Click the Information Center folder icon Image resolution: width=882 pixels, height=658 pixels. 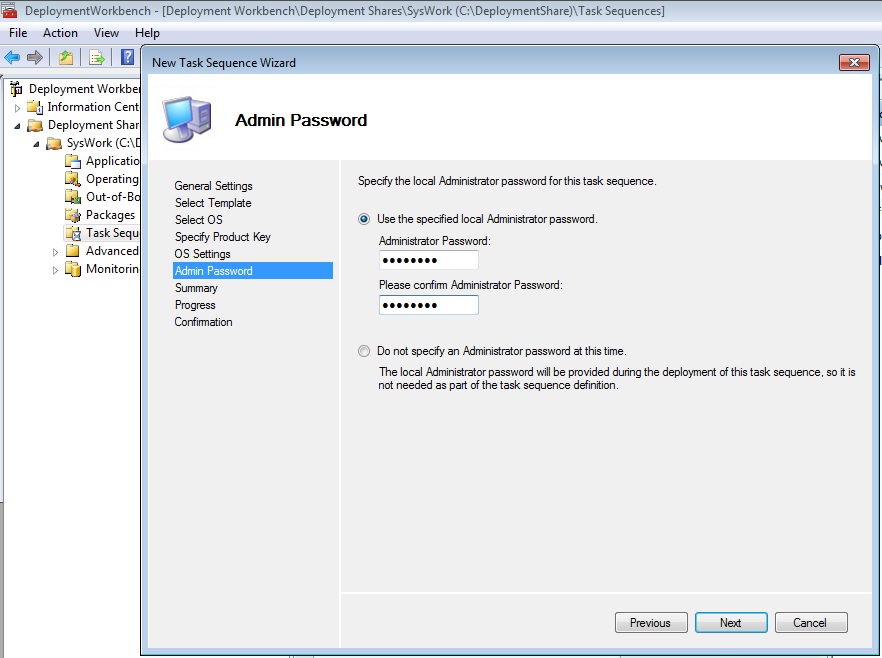coord(35,107)
